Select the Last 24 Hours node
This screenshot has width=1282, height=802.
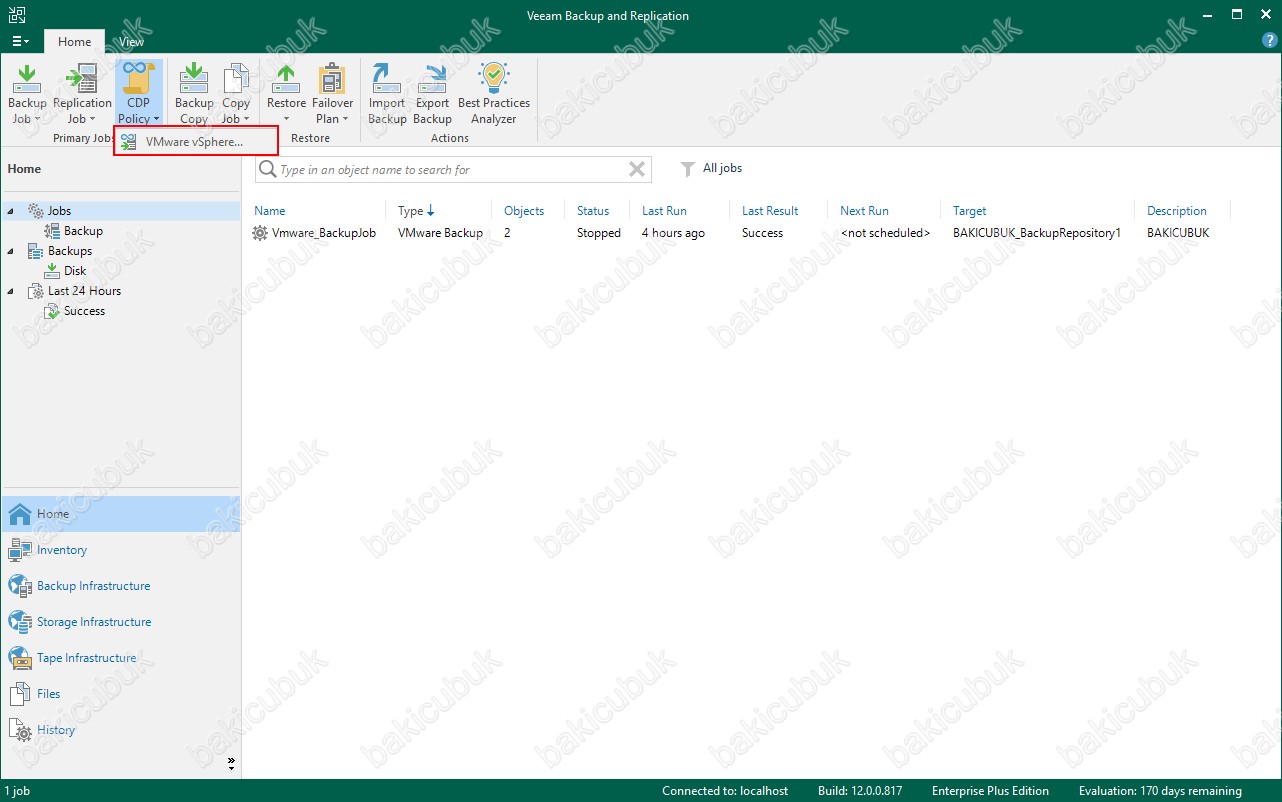click(x=84, y=291)
